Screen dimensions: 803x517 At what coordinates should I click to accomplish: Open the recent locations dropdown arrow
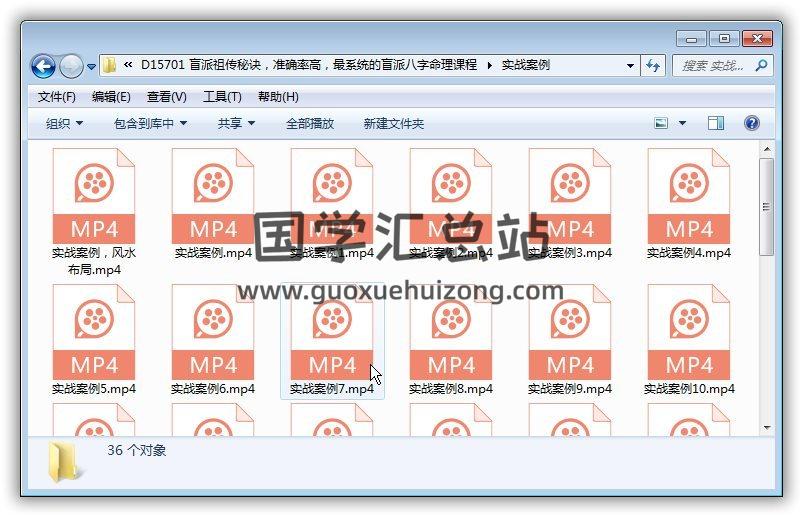tap(91, 67)
